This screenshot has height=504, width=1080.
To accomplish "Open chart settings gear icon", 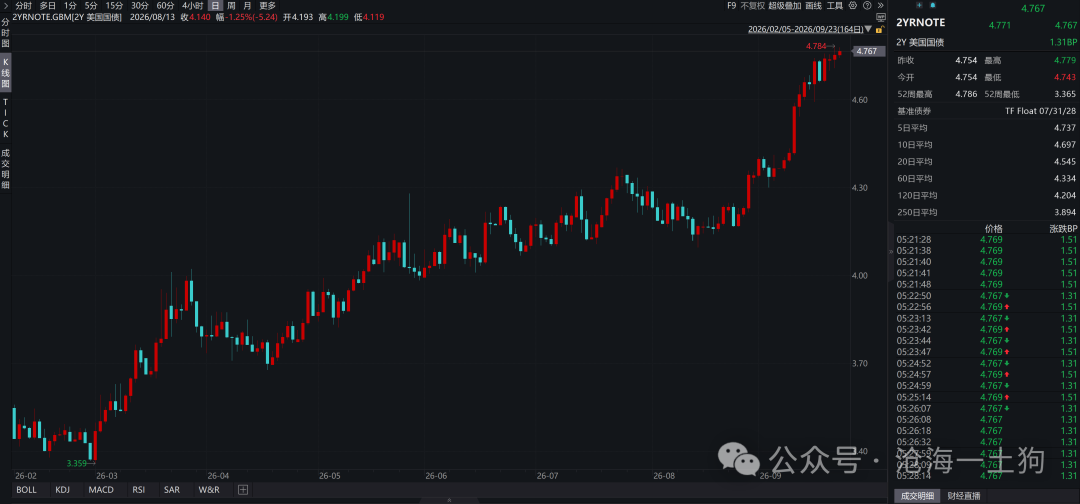I will tap(853, 6).
